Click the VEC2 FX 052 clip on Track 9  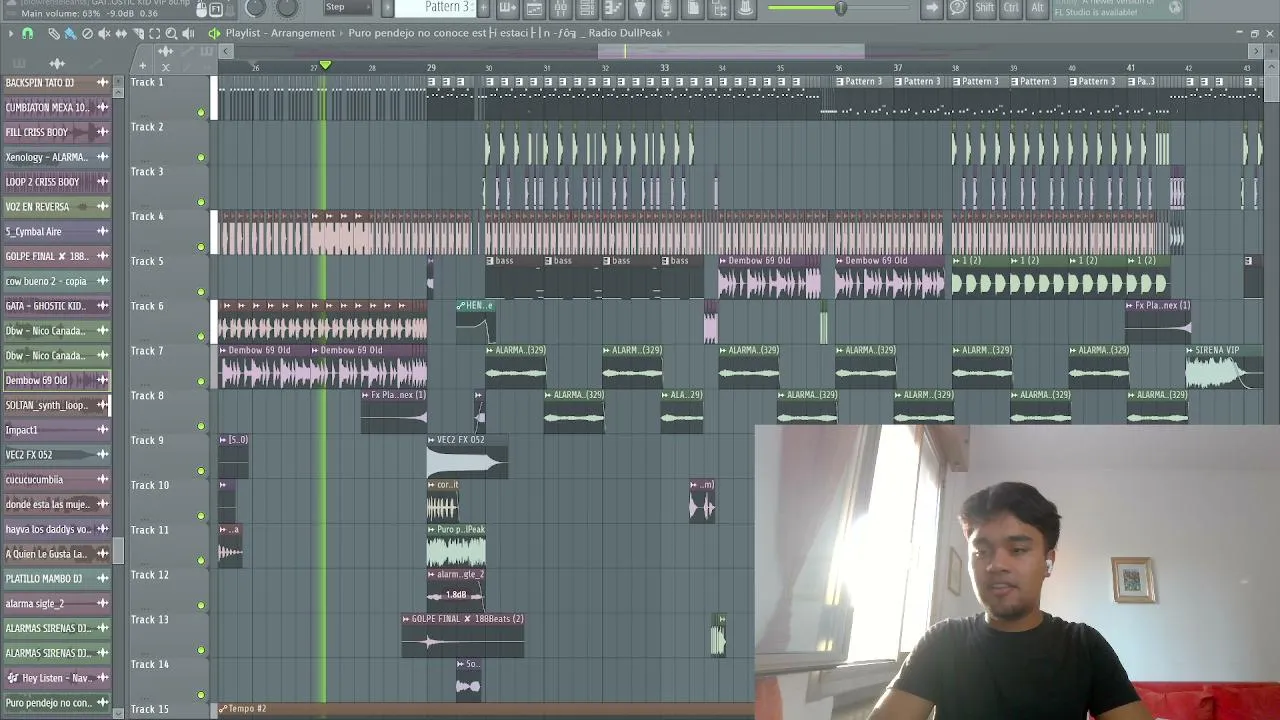pyautogui.click(x=467, y=457)
